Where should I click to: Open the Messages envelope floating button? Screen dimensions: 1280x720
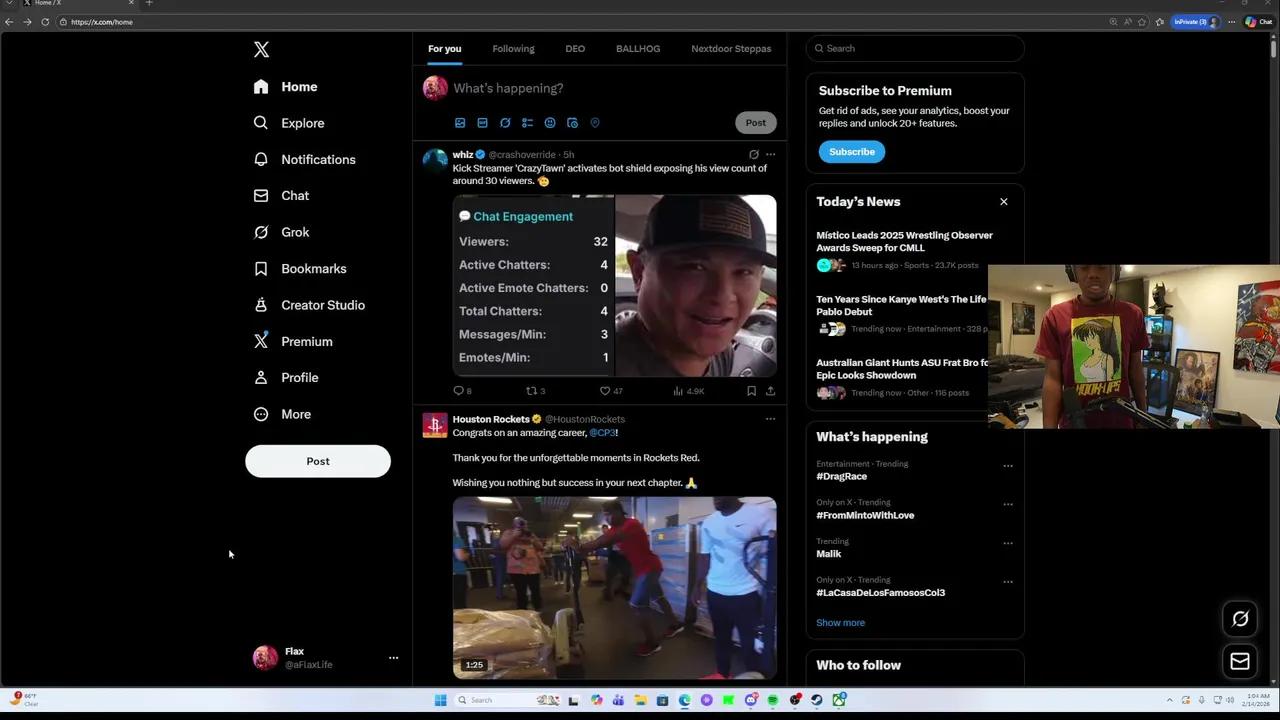pos(1240,661)
